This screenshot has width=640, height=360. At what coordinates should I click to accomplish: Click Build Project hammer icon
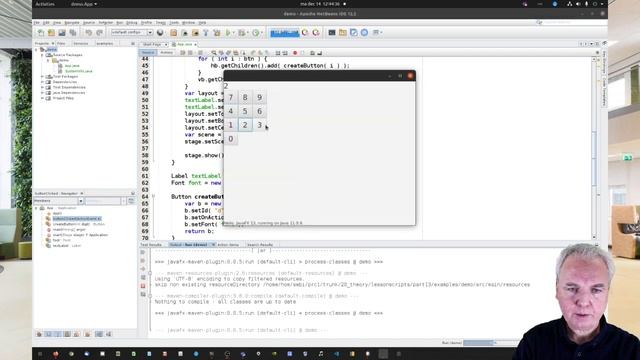[x=206, y=33]
